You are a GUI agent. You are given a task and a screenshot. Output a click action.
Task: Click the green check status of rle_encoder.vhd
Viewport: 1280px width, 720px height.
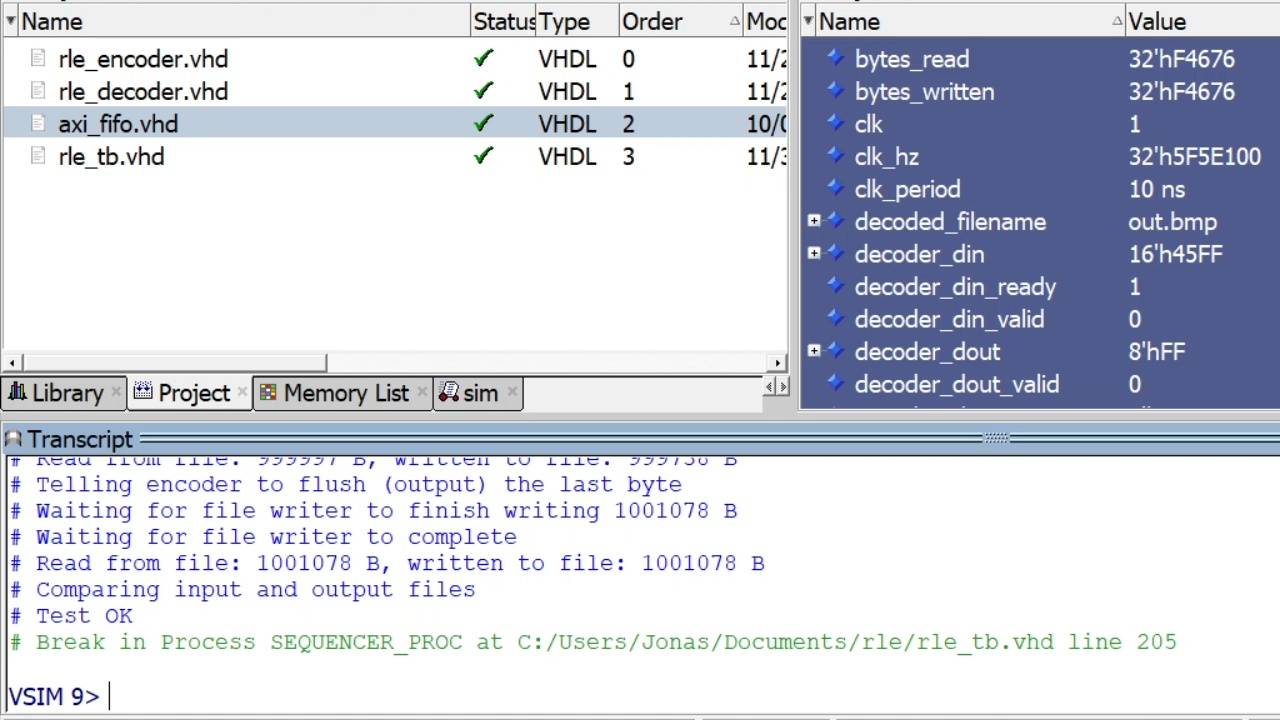click(483, 59)
